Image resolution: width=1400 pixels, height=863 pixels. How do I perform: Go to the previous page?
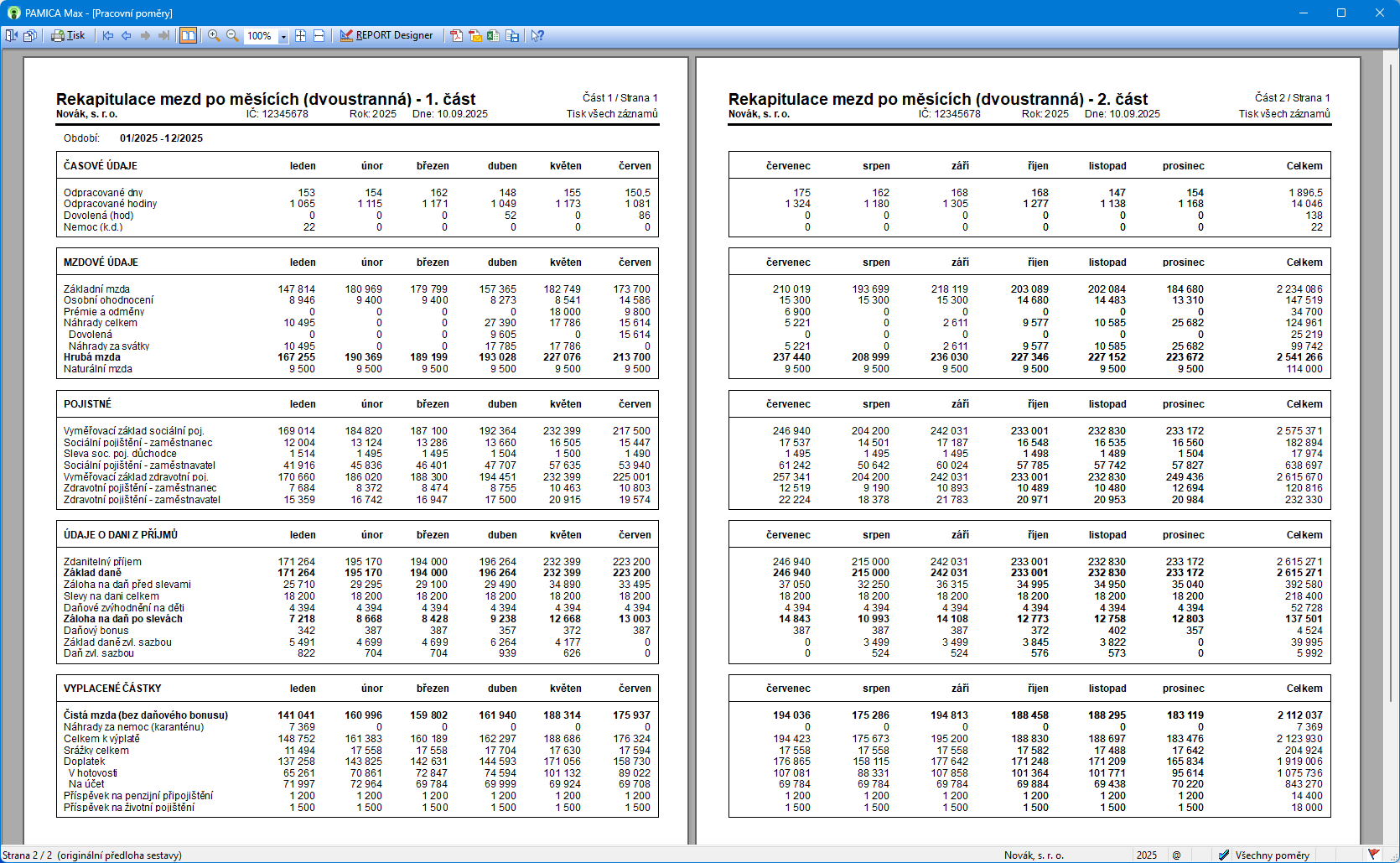(127, 35)
